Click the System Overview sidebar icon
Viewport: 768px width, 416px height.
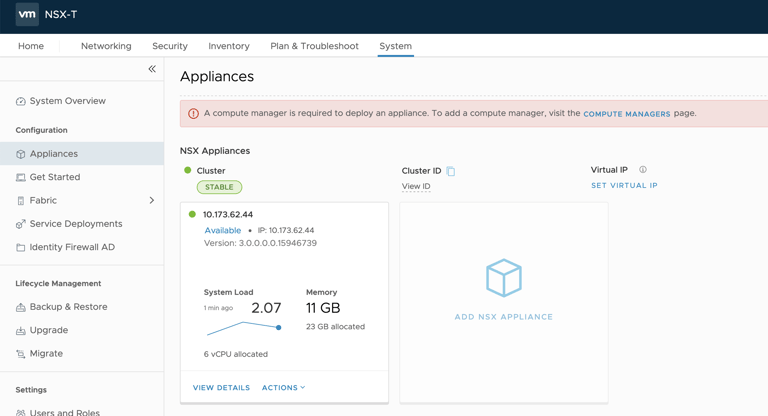21,101
